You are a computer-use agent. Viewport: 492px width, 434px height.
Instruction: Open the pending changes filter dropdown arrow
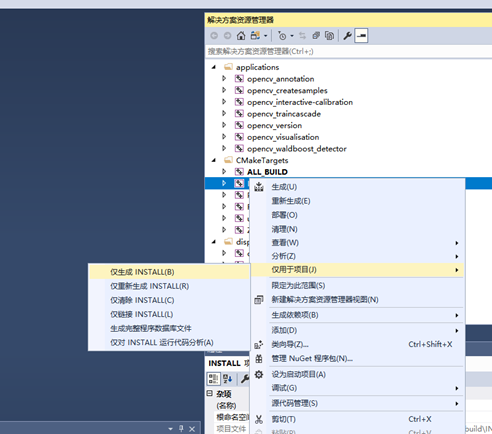coord(292,36)
